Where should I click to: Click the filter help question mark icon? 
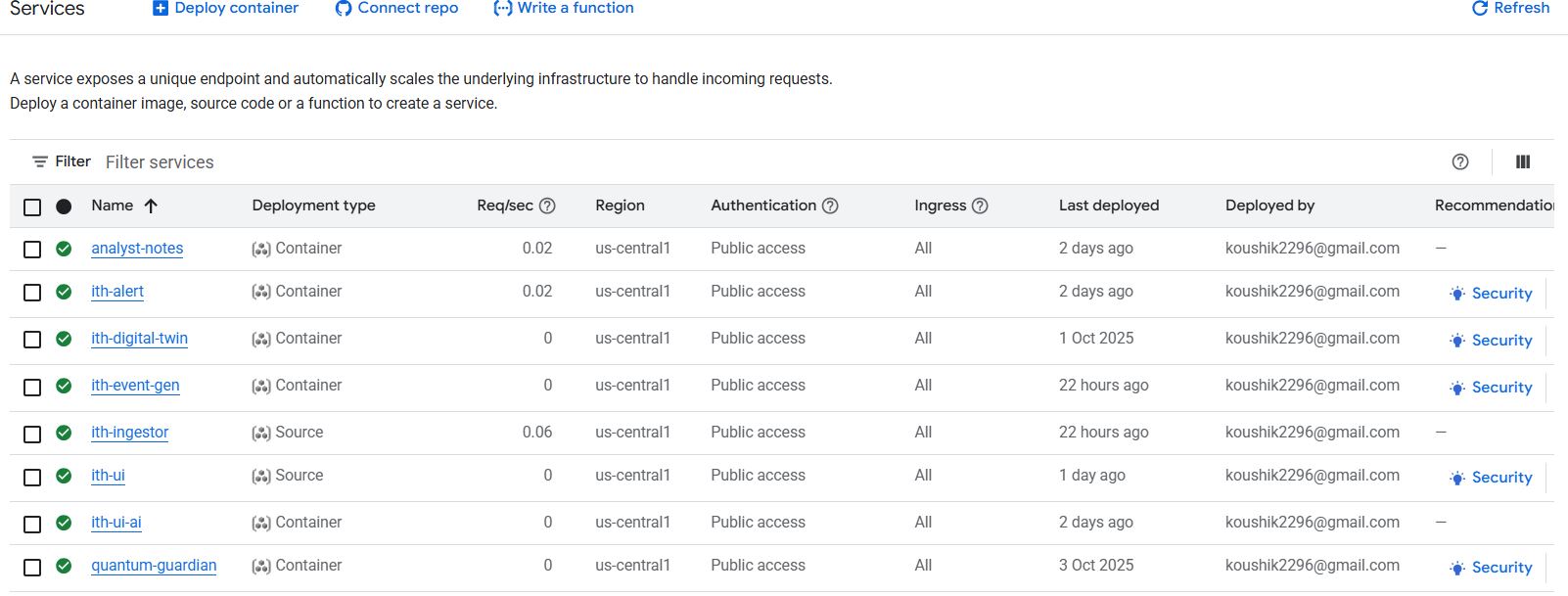click(1460, 162)
